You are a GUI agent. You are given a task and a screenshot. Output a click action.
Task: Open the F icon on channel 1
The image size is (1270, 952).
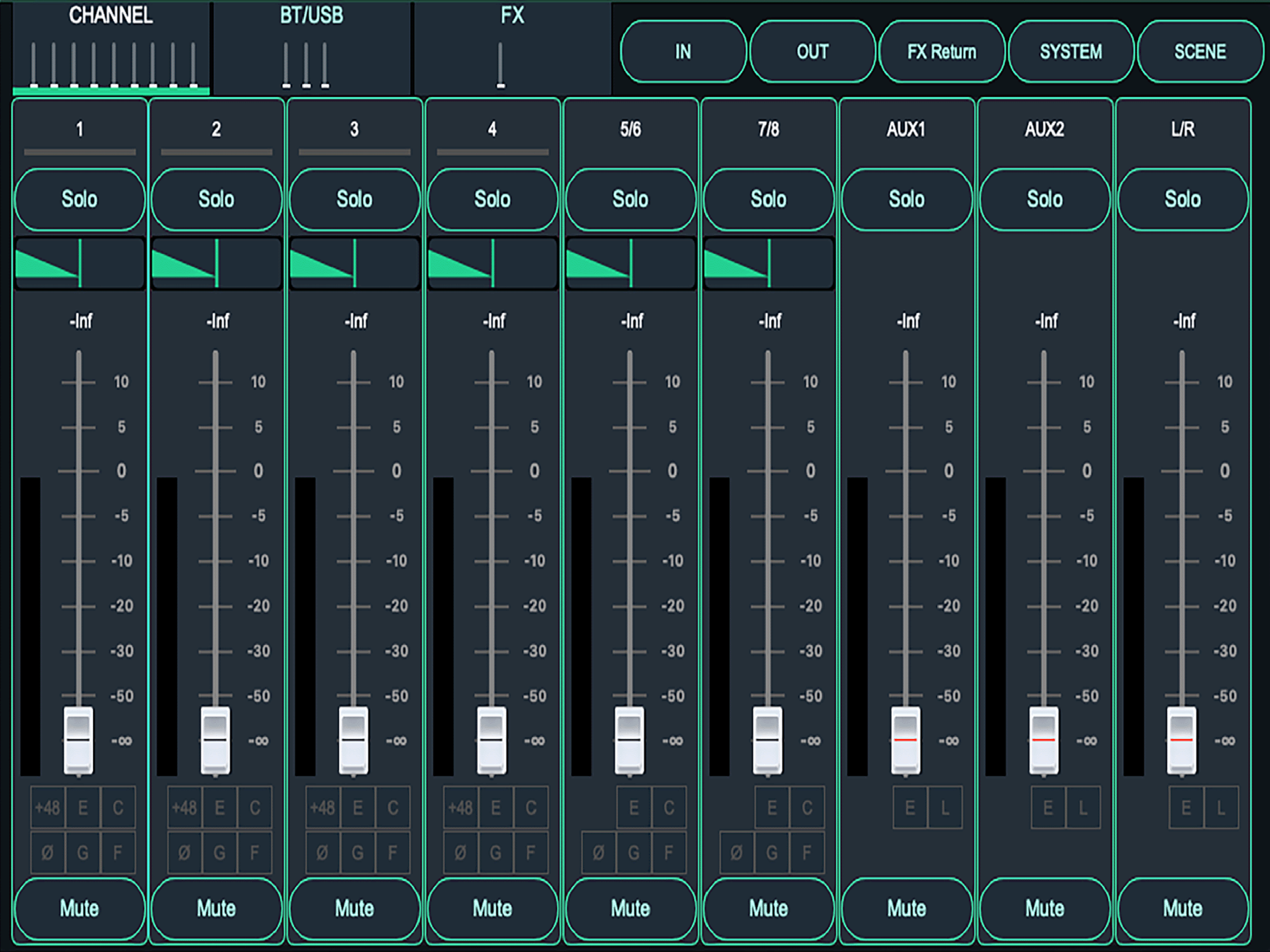pyautogui.click(x=118, y=853)
